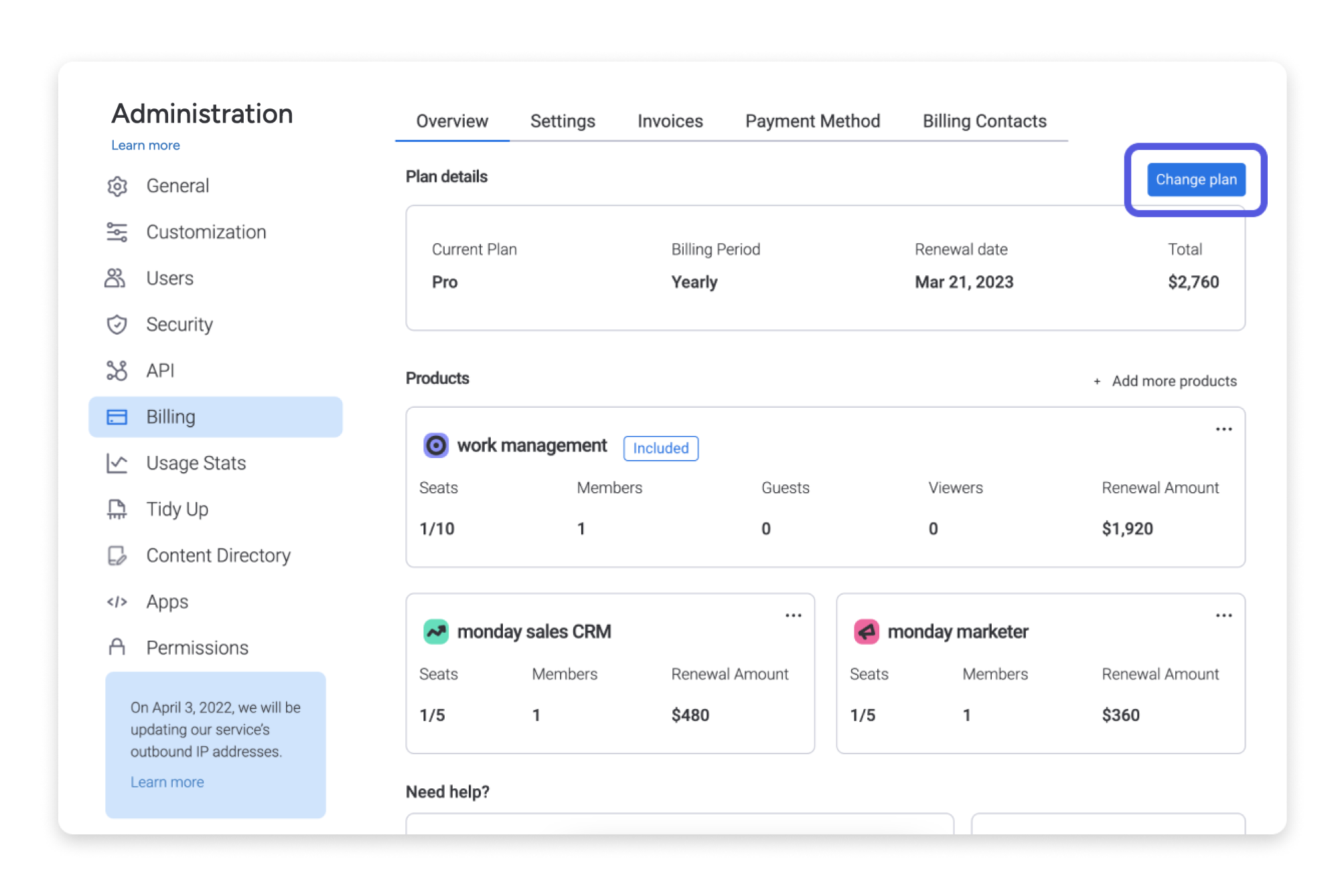Open the Billing Contacts tab

click(984, 121)
